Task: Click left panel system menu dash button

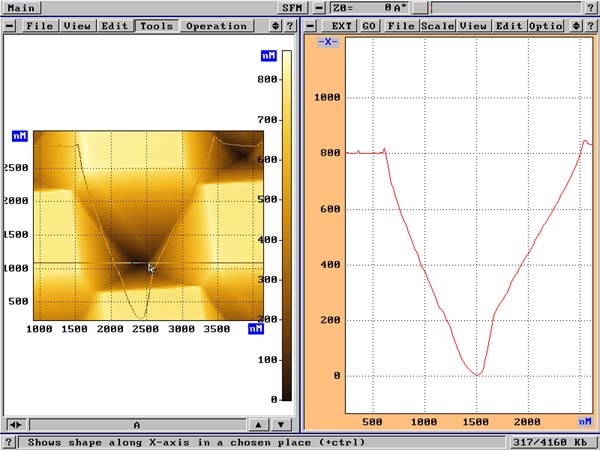Action: click(x=10, y=25)
